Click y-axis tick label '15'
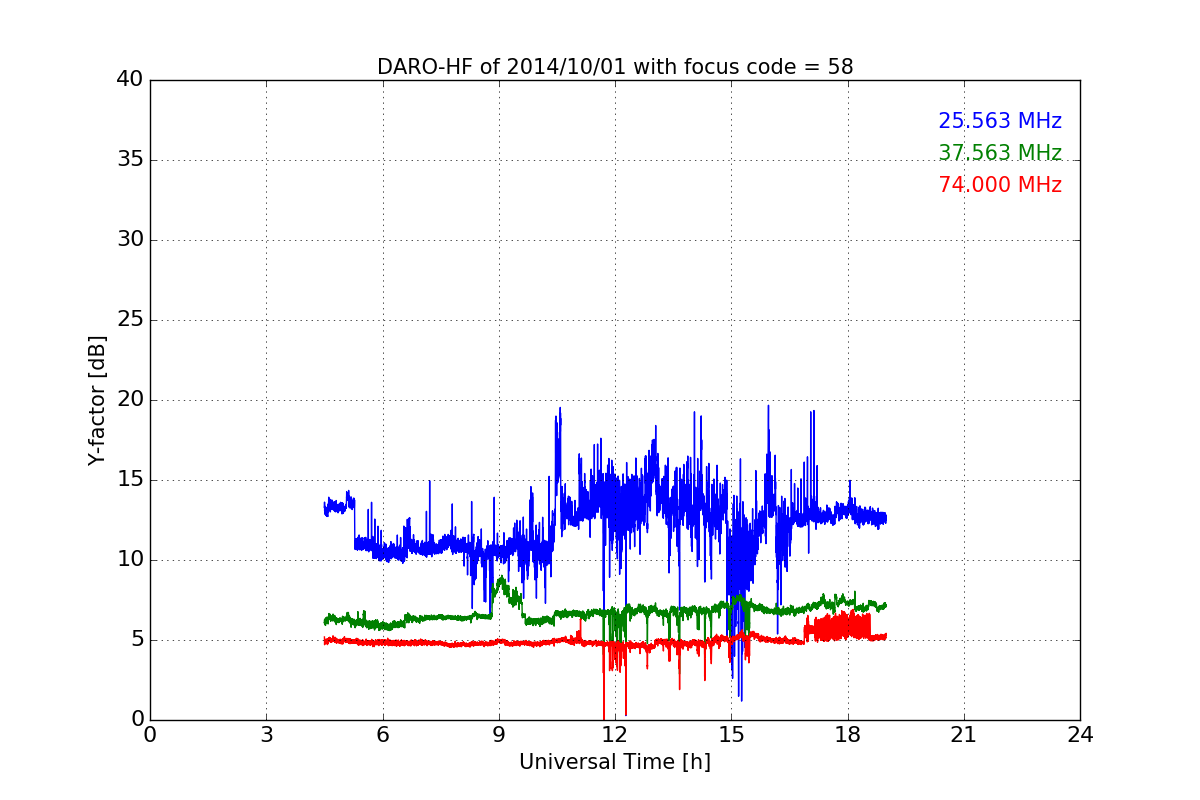The image size is (1200, 800). coord(130,480)
